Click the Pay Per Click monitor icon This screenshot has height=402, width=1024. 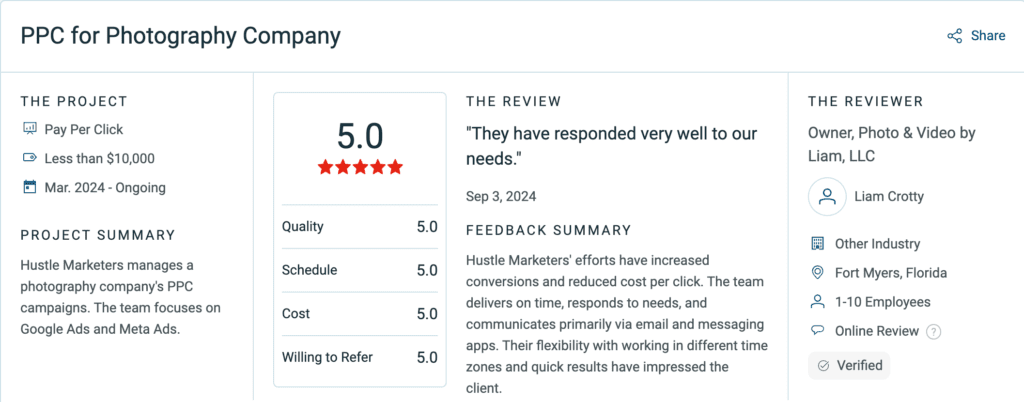(29, 129)
